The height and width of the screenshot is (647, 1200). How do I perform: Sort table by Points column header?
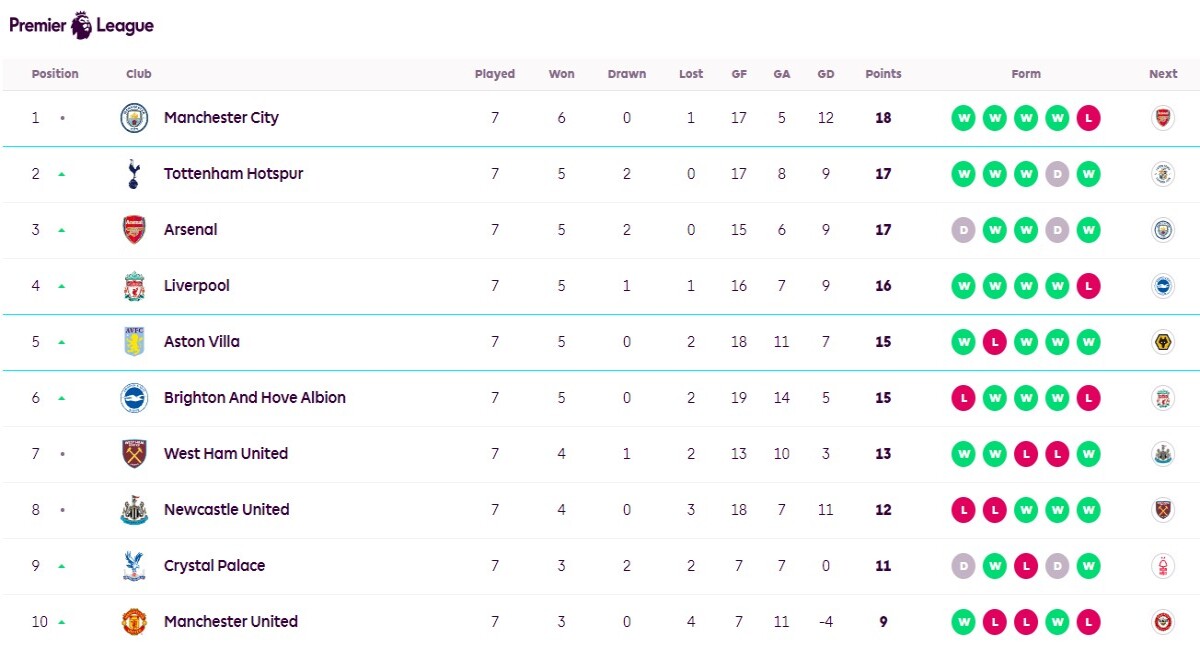[883, 74]
